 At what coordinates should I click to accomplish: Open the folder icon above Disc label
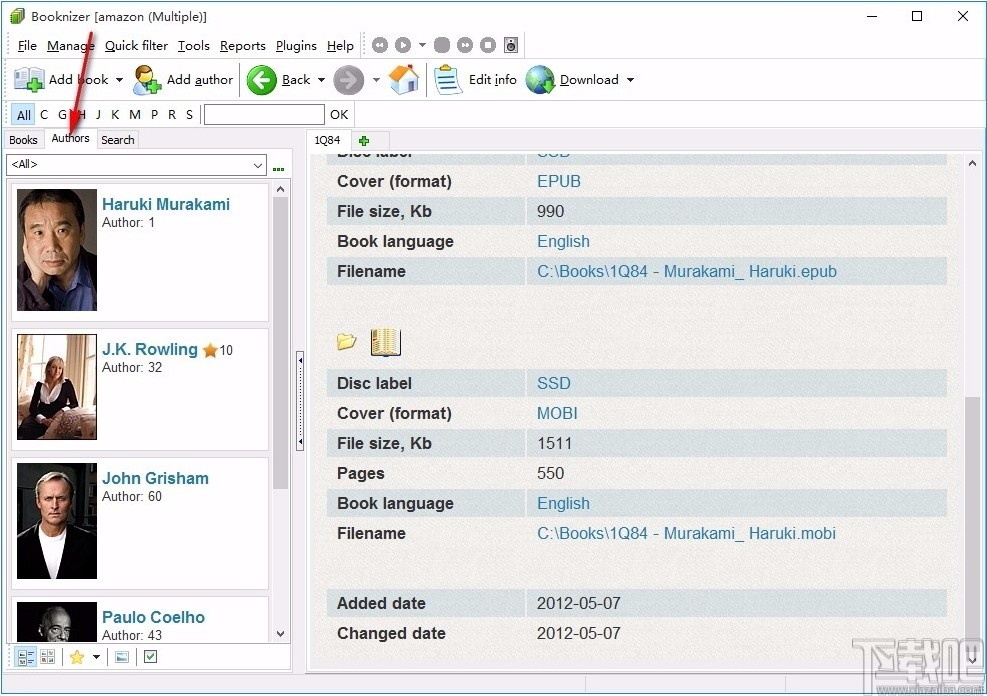click(x=347, y=343)
